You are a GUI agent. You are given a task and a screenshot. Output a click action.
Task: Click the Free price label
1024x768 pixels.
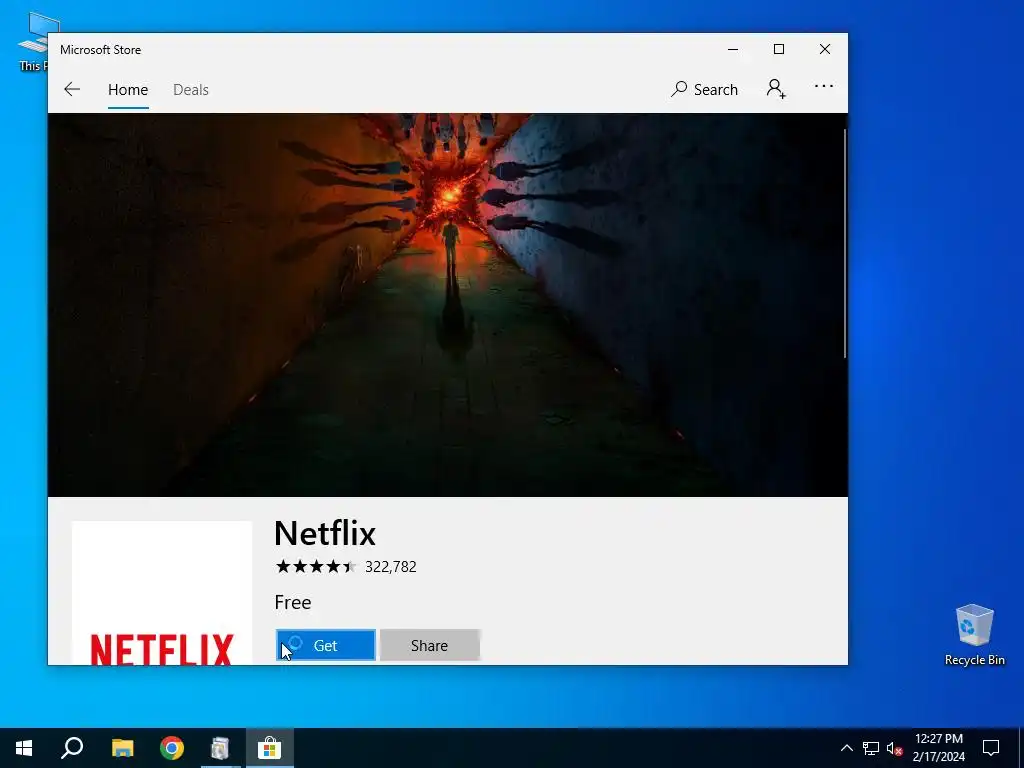[293, 602]
